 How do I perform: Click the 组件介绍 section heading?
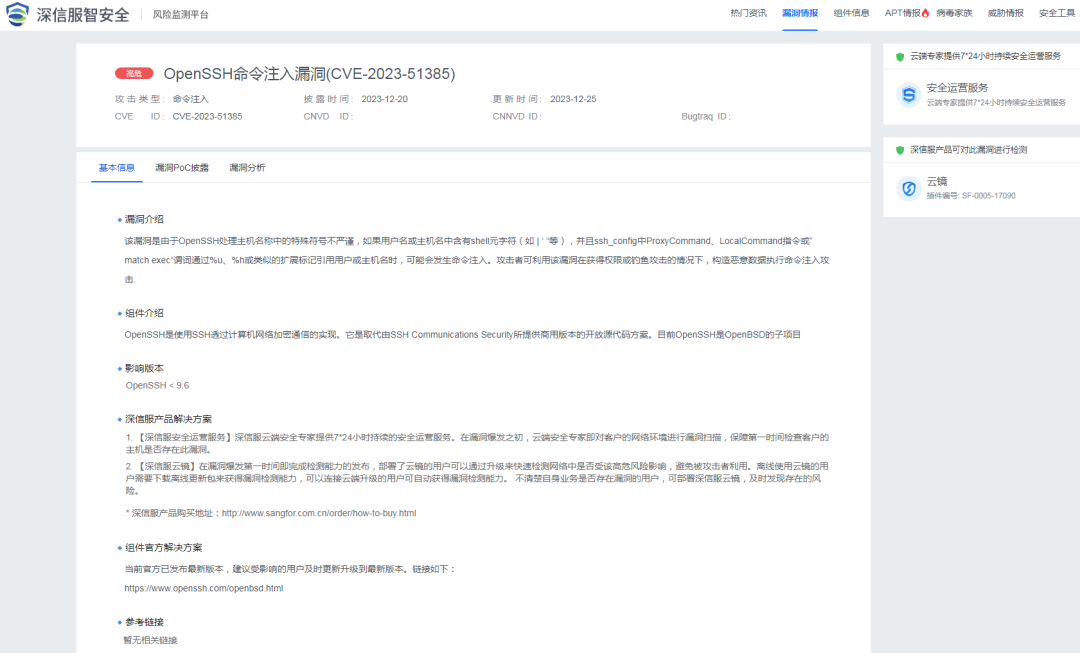click(144, 313)
